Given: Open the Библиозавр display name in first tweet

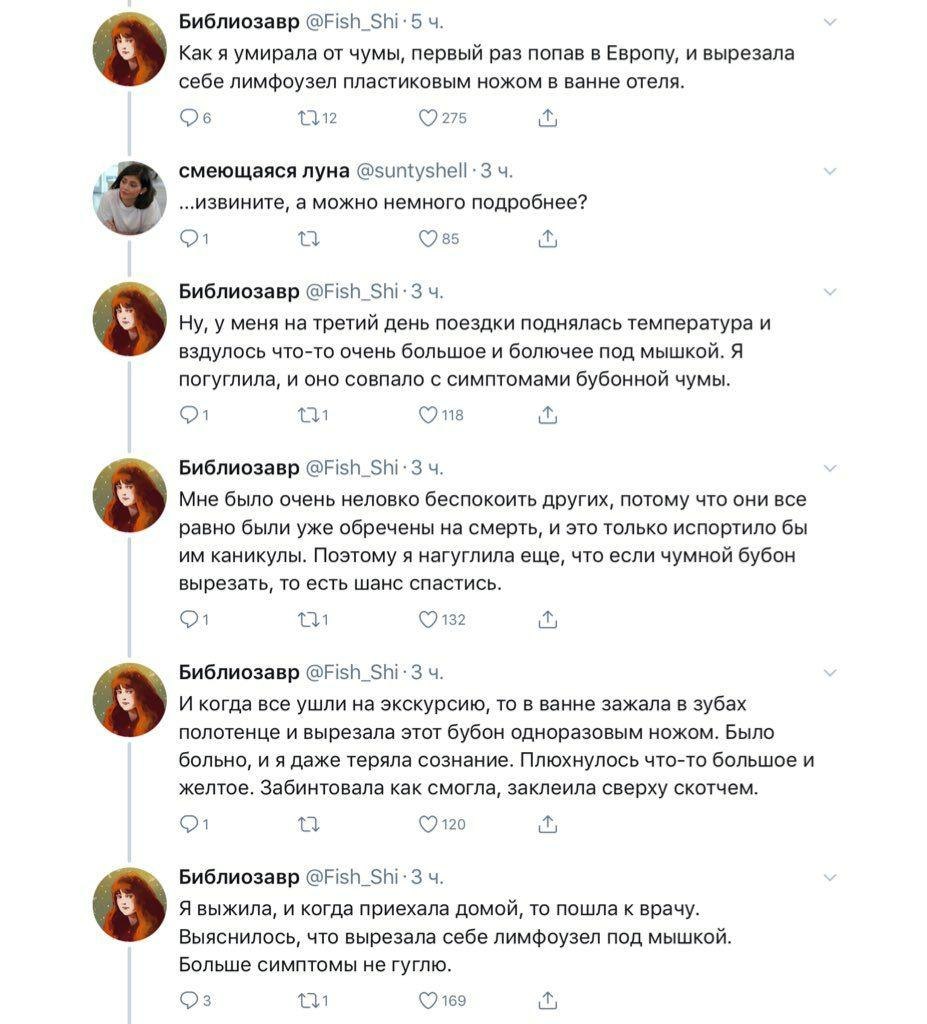Looking at the screenshot, I should (238, 22).
